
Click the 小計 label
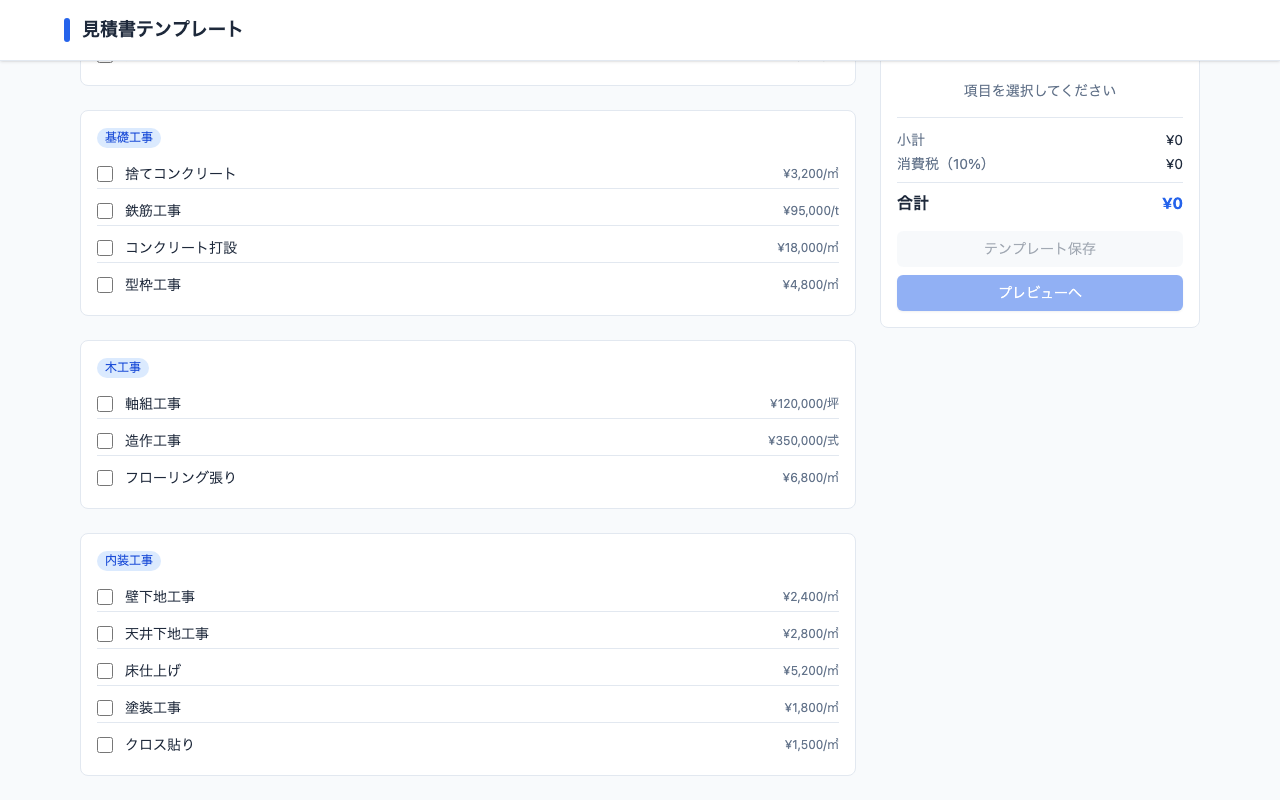pyautogui.click(x=911, y=140)
